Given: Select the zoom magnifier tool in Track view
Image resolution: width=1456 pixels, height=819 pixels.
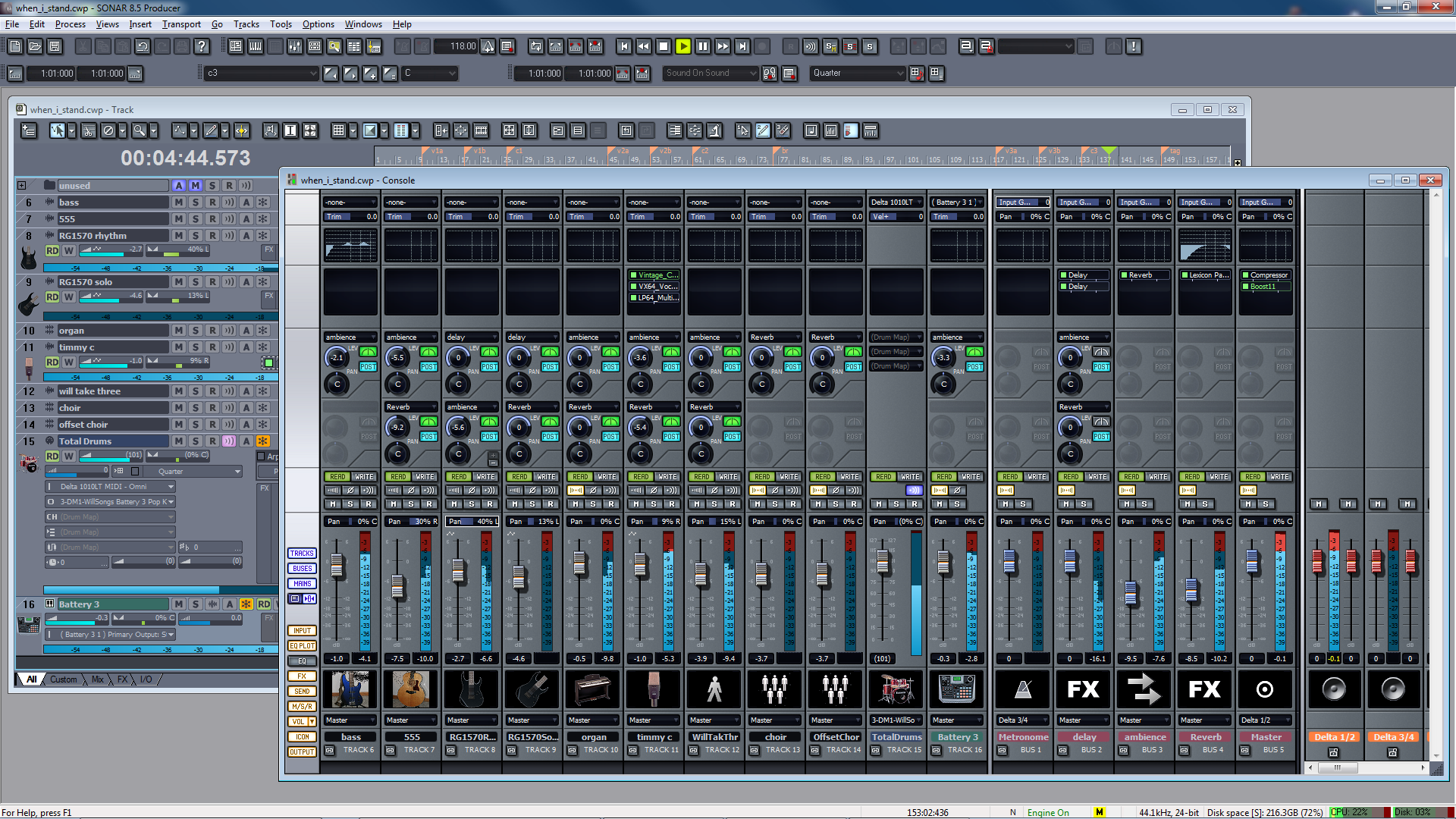Looking at the screenshot, I should [x=139, y=130].
